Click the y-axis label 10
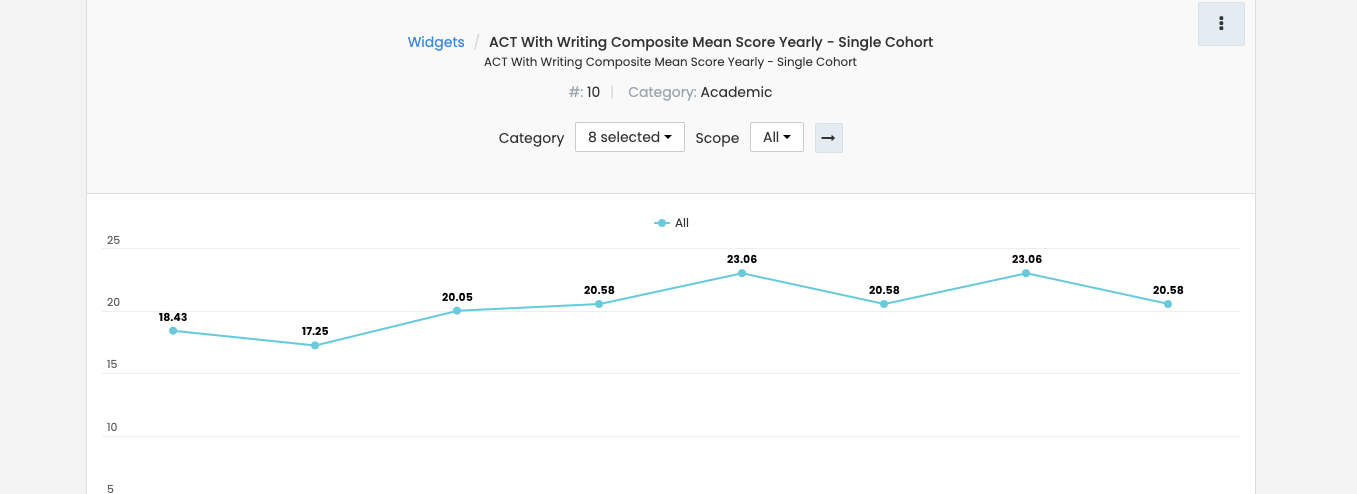 coord(113,427)
